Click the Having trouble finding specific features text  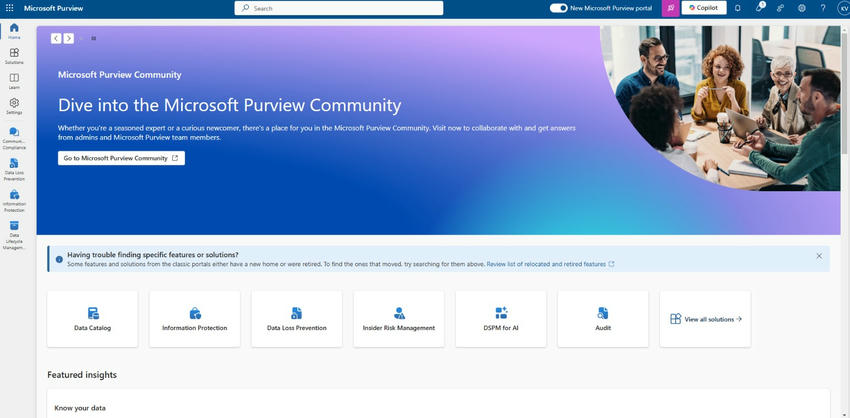click(153, 254)
